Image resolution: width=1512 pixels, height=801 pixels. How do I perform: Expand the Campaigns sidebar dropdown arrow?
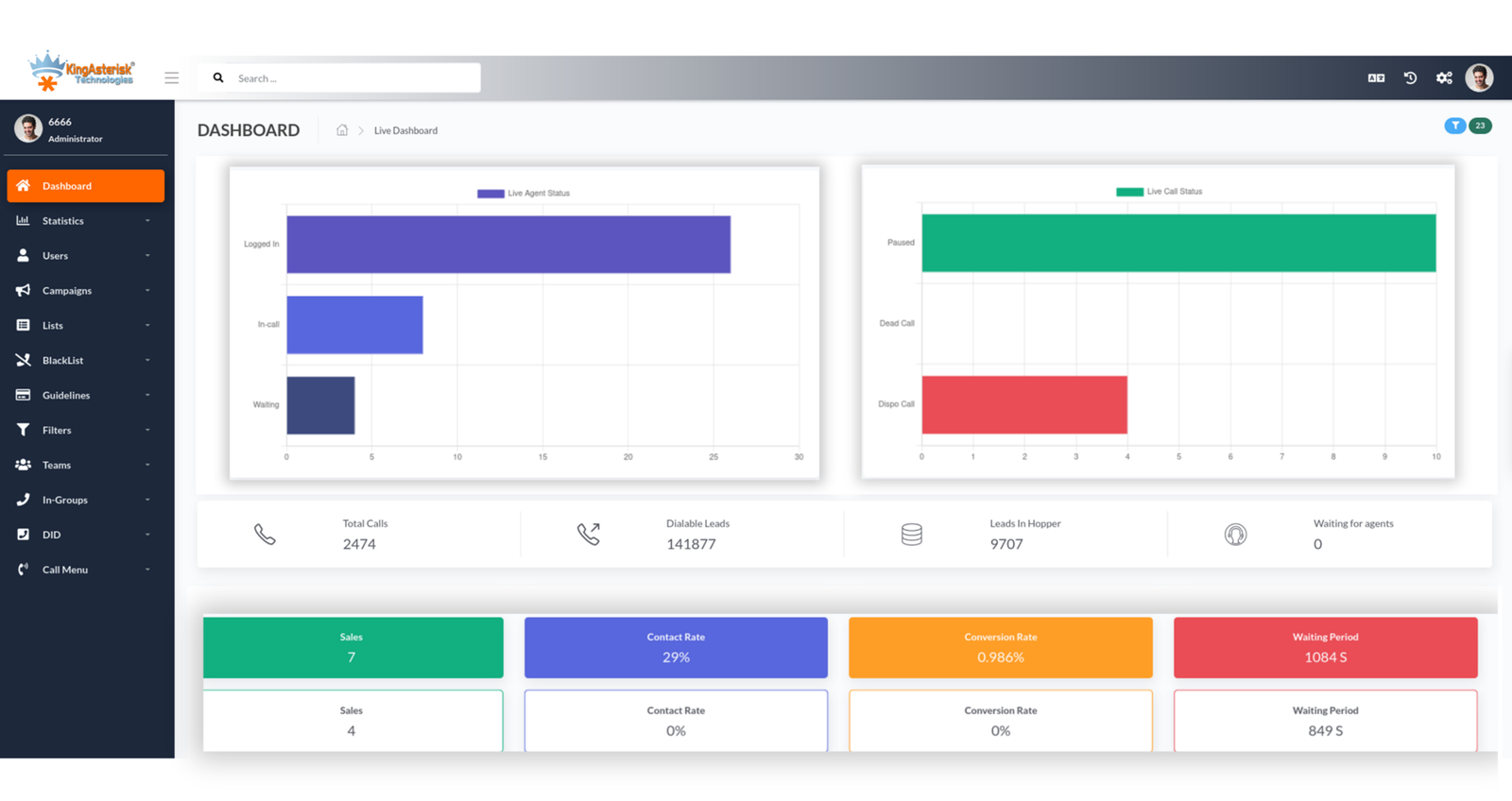coord(147,291)
